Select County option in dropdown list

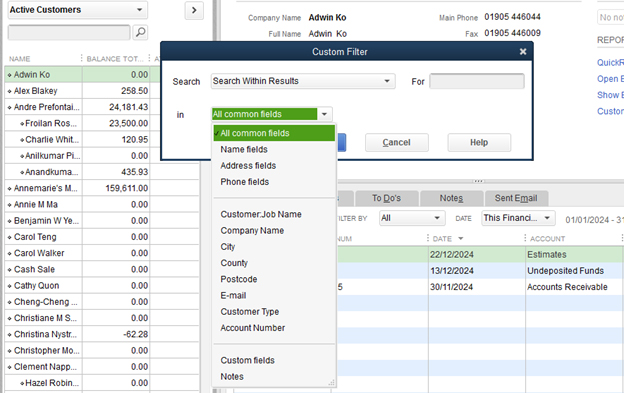(x=234, y=263)
